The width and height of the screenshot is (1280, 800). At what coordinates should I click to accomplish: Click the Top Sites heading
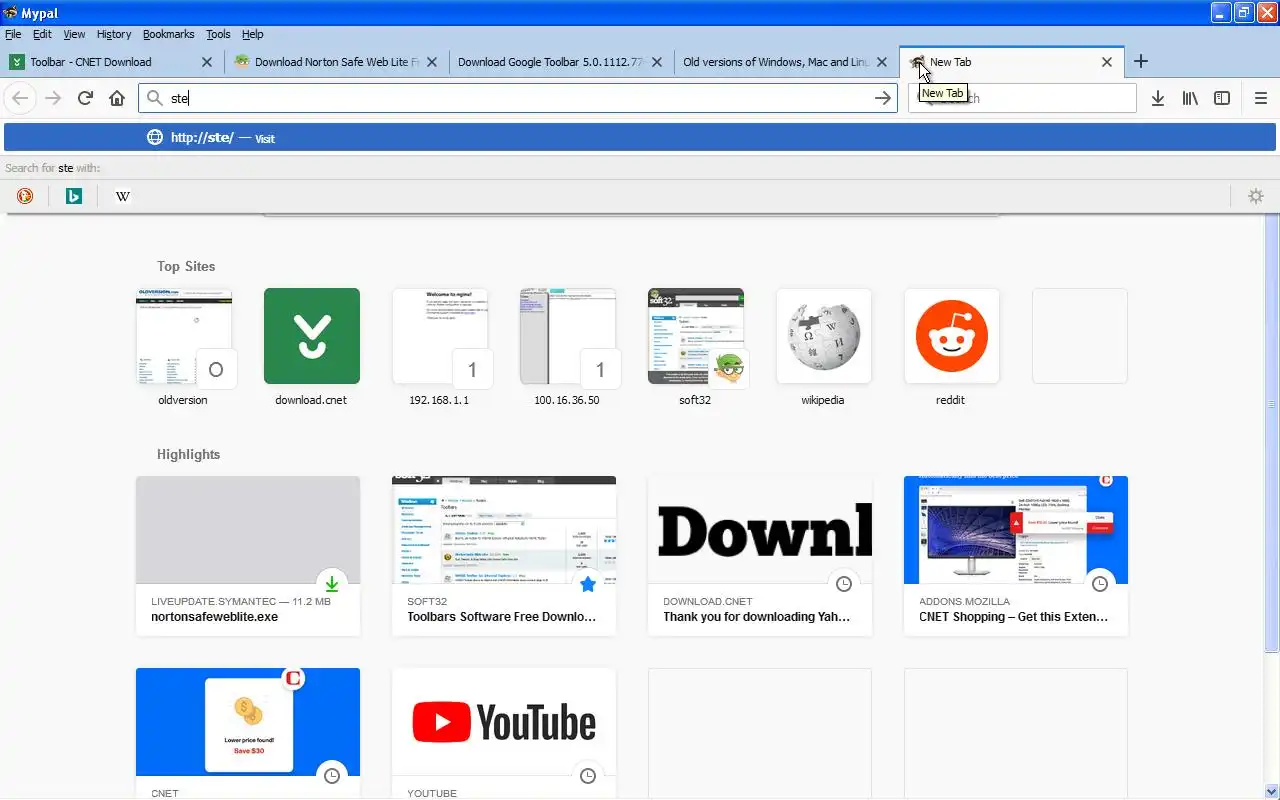coord(186,266)
